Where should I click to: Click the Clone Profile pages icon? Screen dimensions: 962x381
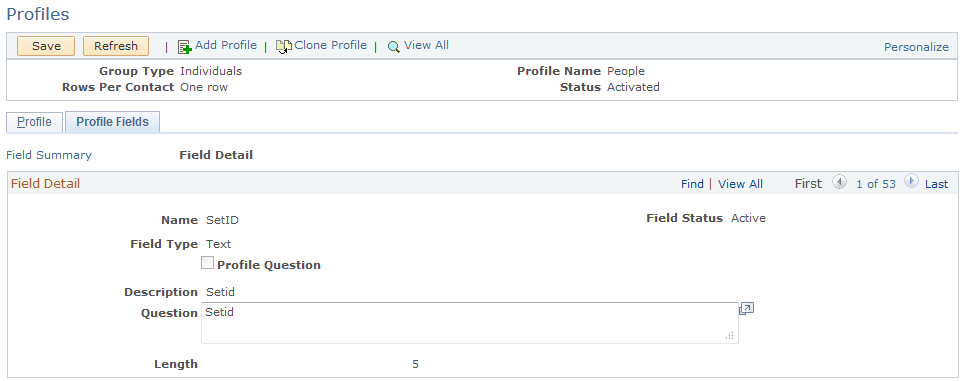(x=283, y=47)
